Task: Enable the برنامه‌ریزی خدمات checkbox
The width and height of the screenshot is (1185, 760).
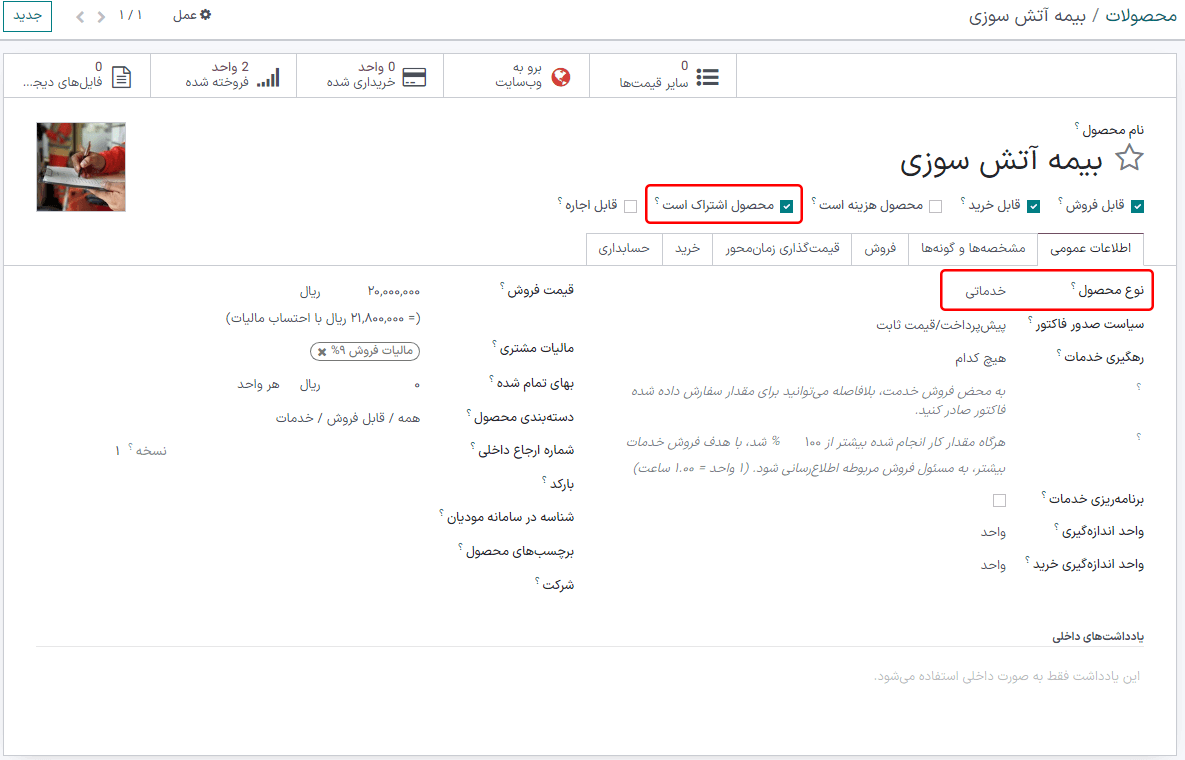Action: pos(999,499)
